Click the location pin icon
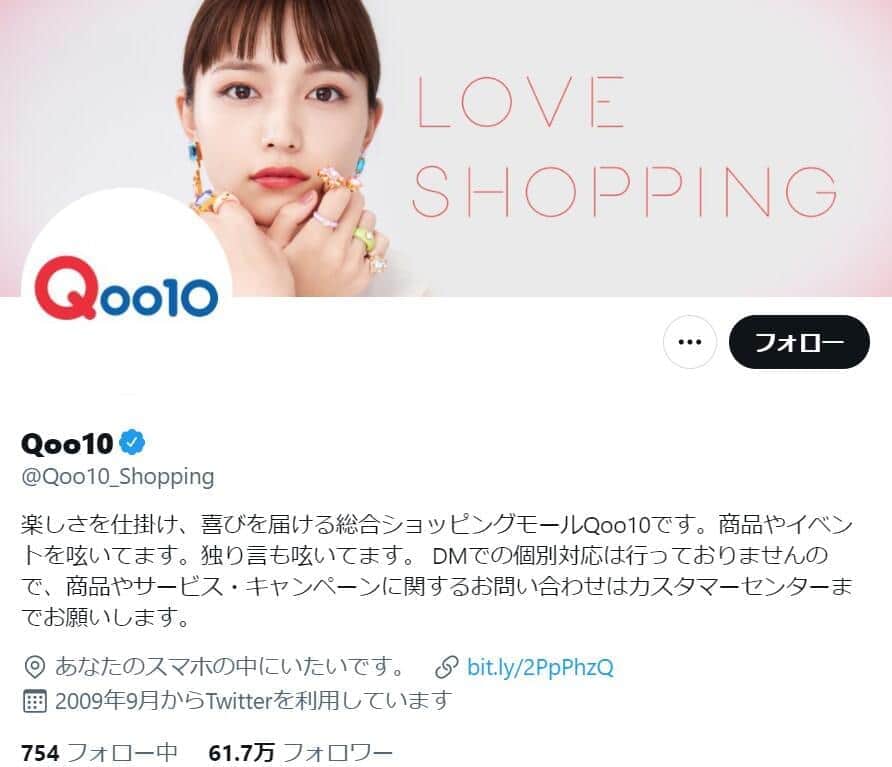 pyautogui.click(x=35, y=667)
